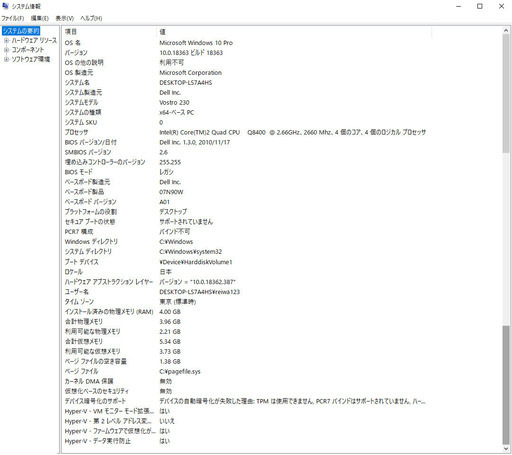Select the Hyper-V データ実行防止 row

click(x=247, y=441)
